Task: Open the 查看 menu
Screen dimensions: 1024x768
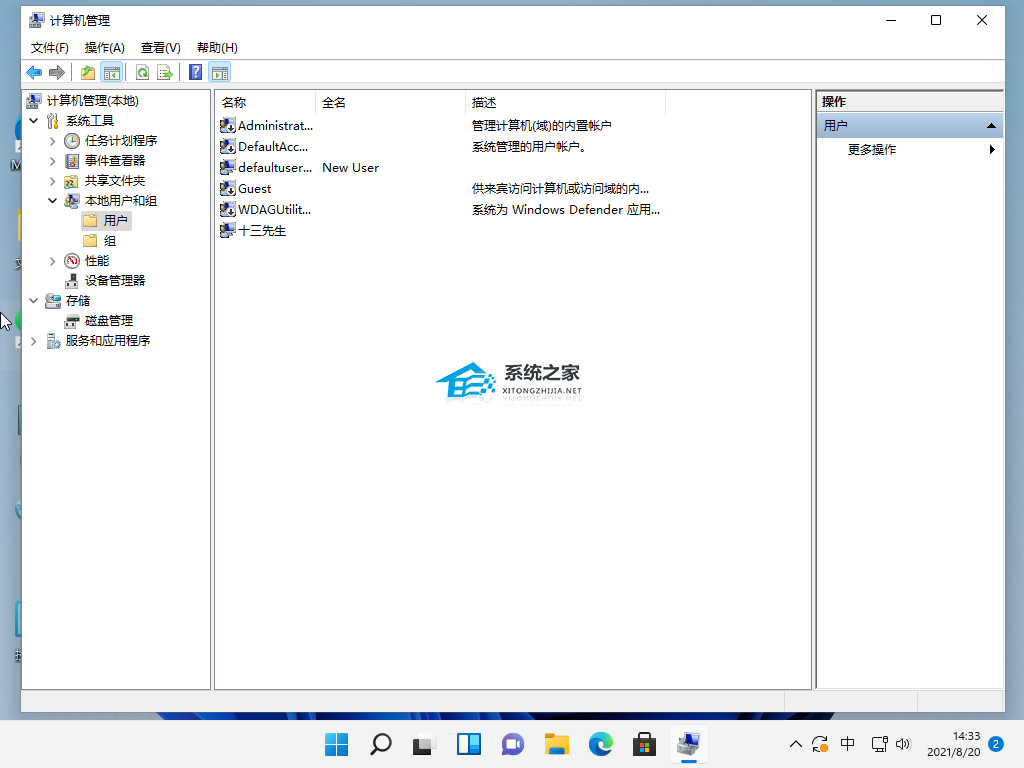Action: pos(160,47)
